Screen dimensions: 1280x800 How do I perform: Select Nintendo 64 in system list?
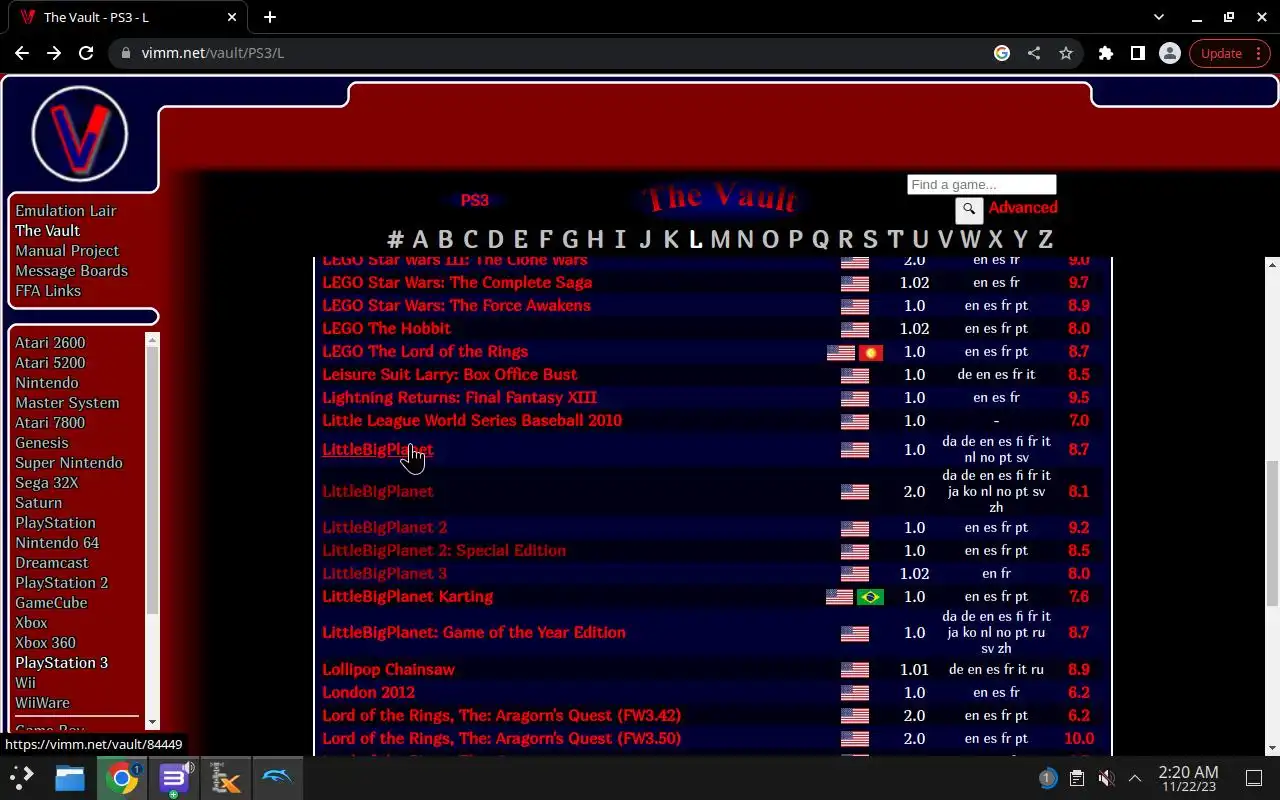pos(57,543)
